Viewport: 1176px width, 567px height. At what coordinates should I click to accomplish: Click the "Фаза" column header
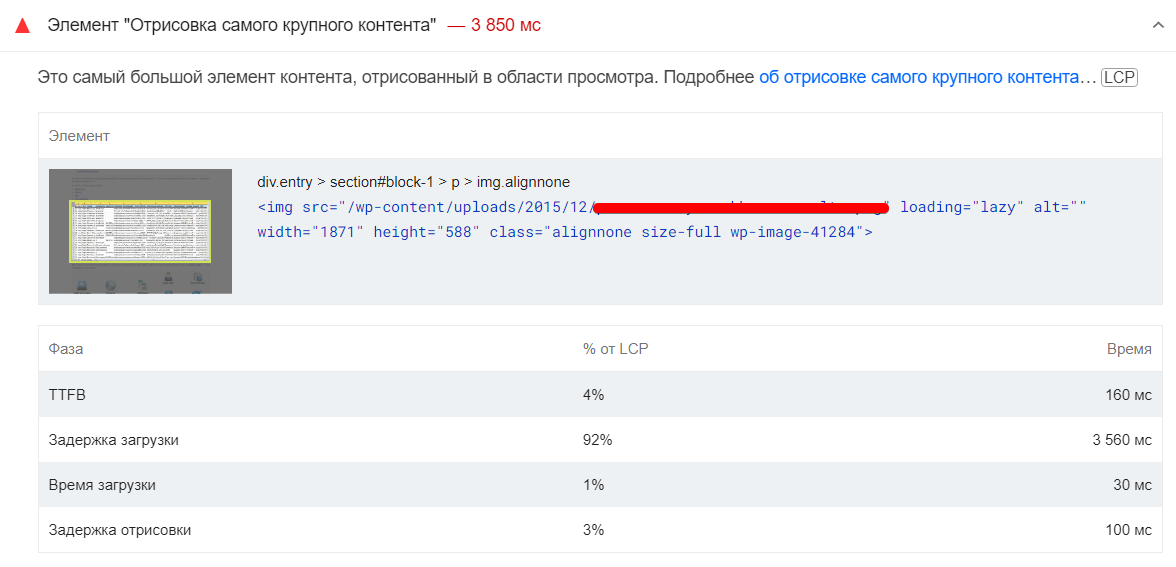(66, 349)
